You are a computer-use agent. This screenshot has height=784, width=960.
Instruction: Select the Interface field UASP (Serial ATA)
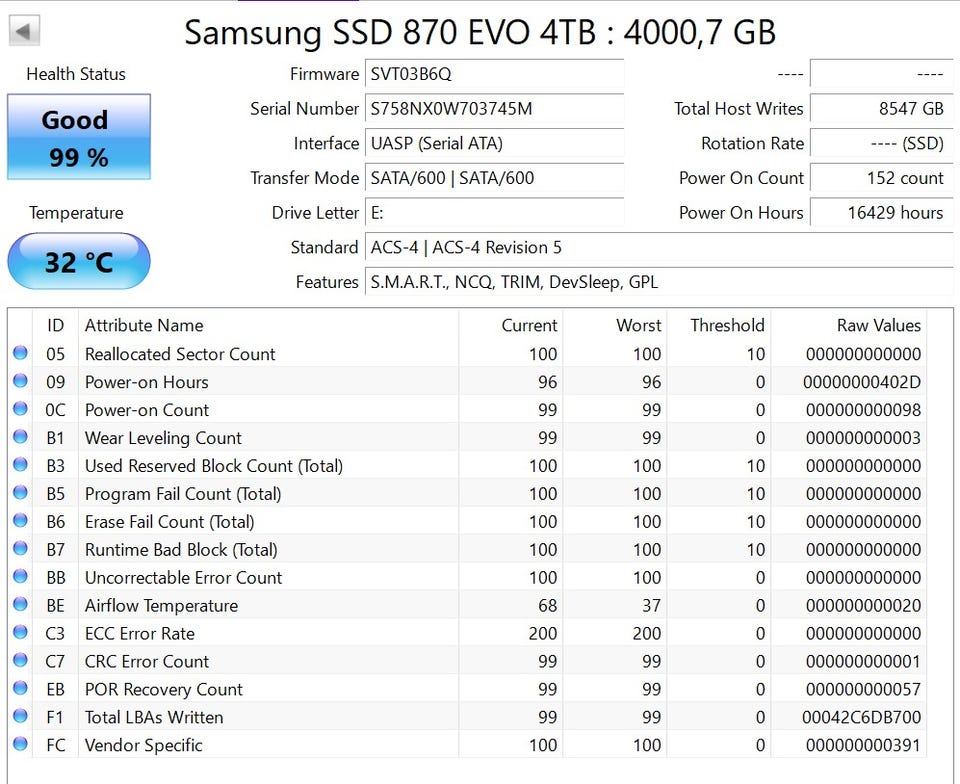pos(494,143)
